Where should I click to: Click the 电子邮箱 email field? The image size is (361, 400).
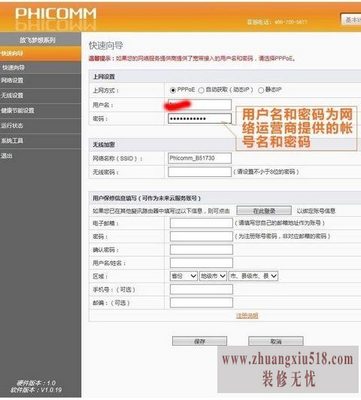201,223
